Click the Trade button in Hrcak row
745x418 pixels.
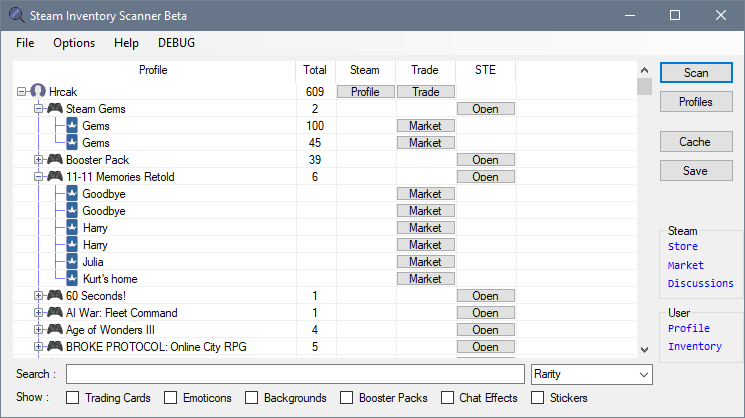(x=426, y=92)
